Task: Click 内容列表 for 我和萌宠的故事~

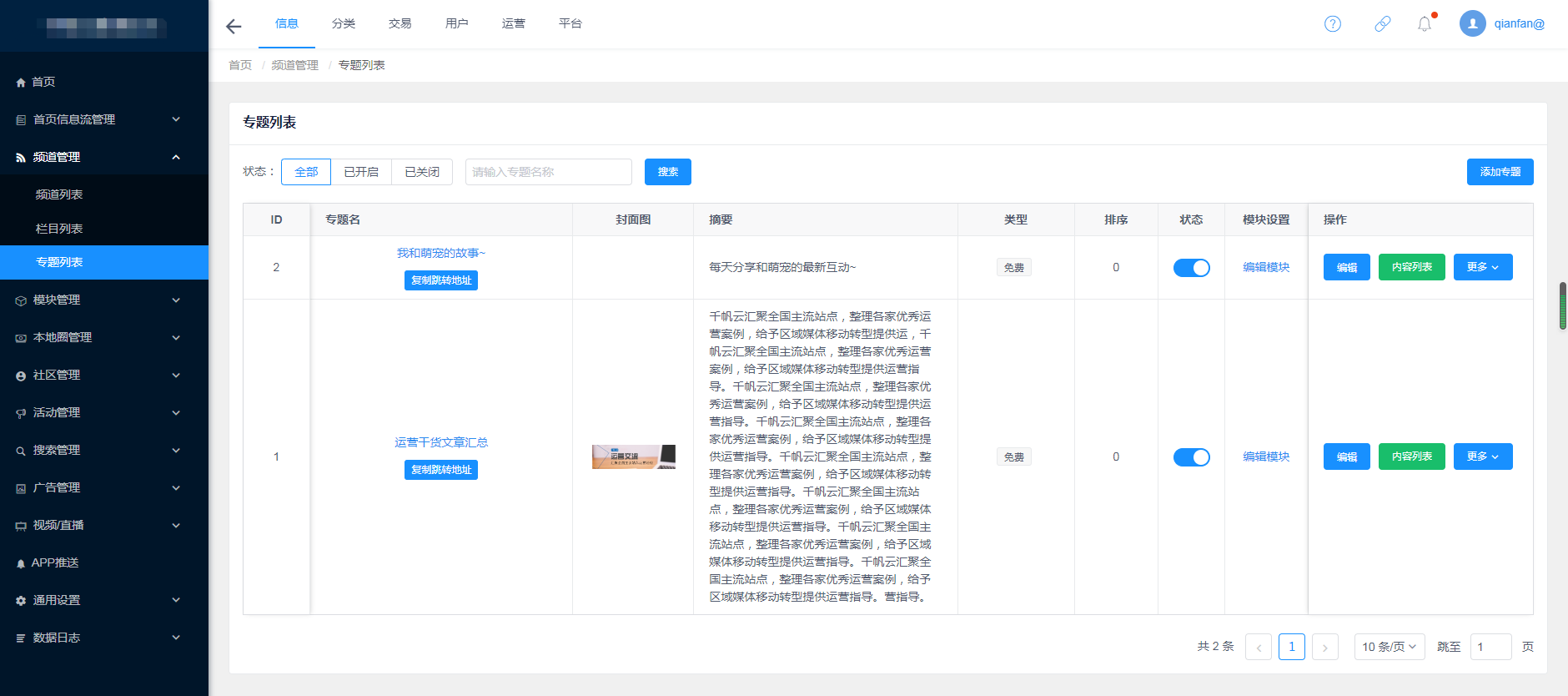Action: tap(1412, 267)
